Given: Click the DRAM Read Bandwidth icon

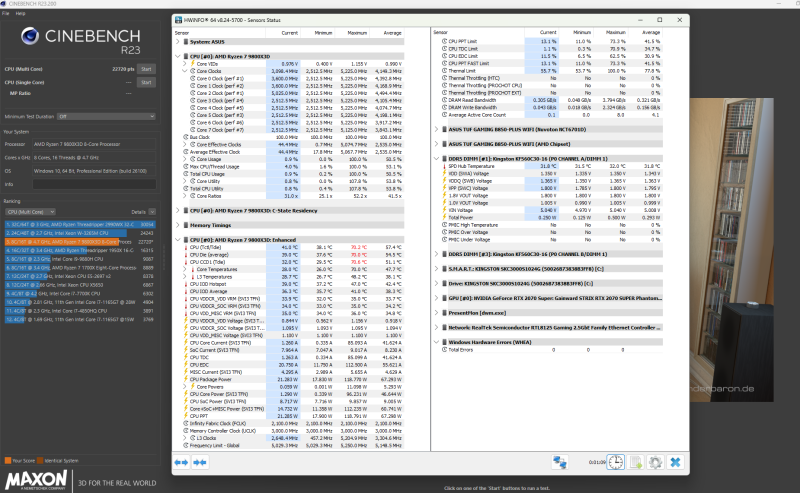Looking at the screenshot, I should pos(444,100).
